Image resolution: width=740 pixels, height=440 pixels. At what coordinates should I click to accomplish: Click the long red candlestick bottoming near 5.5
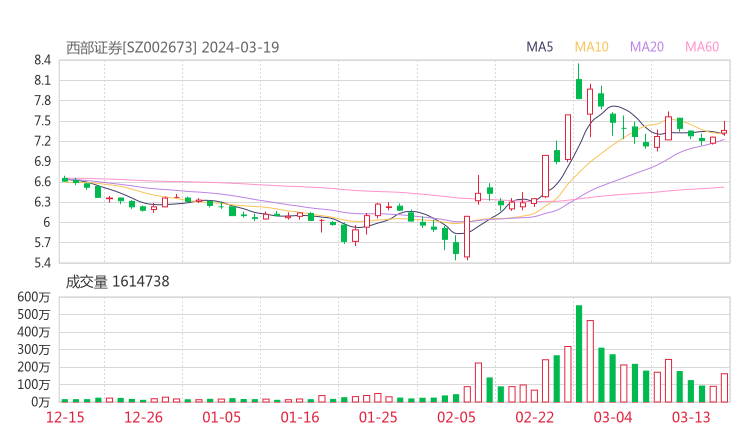(x=467, y=237)
